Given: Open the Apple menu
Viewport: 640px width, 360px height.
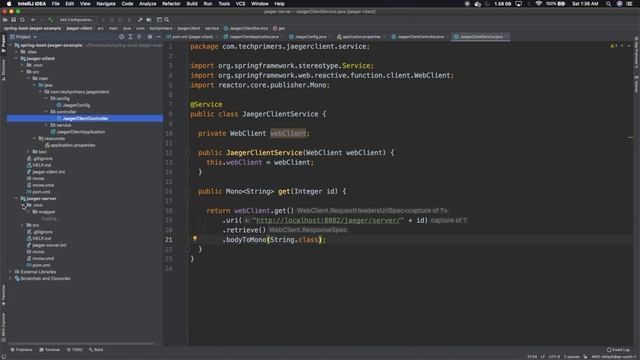Looking at the screenshot, I should pyautogui.click(x=9, y=4).
